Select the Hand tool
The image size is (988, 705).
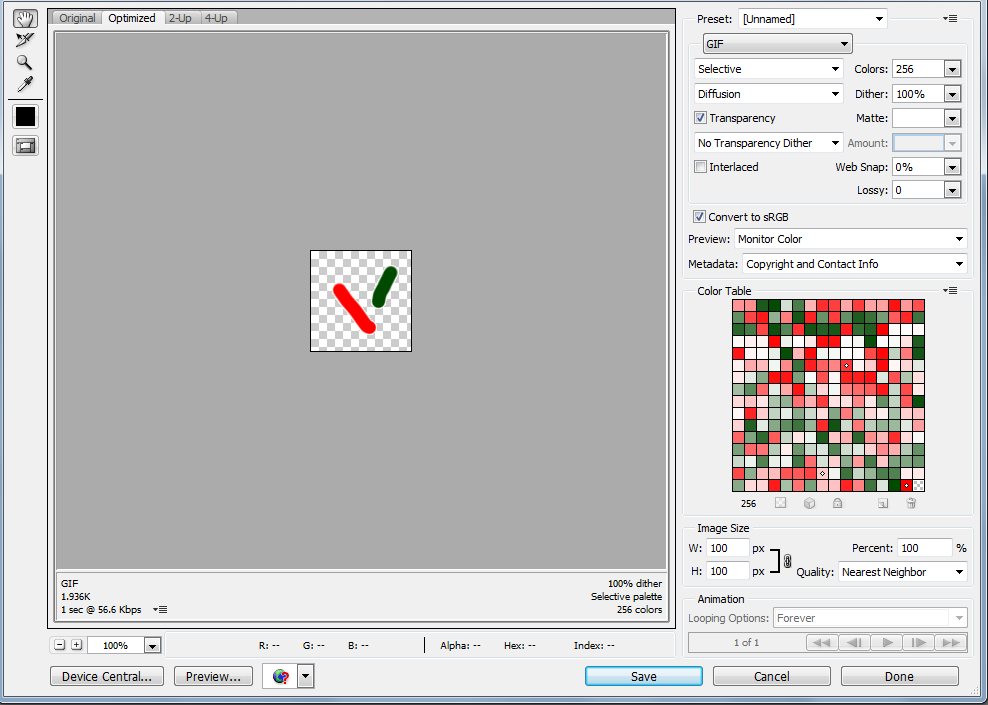(25, 18)
